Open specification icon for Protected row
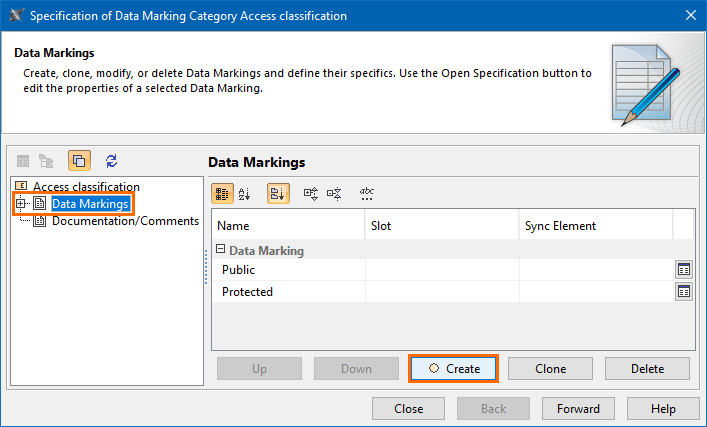The width and height of the screenshot is (707, 427). pyautogui.click(x=684, y=292)
